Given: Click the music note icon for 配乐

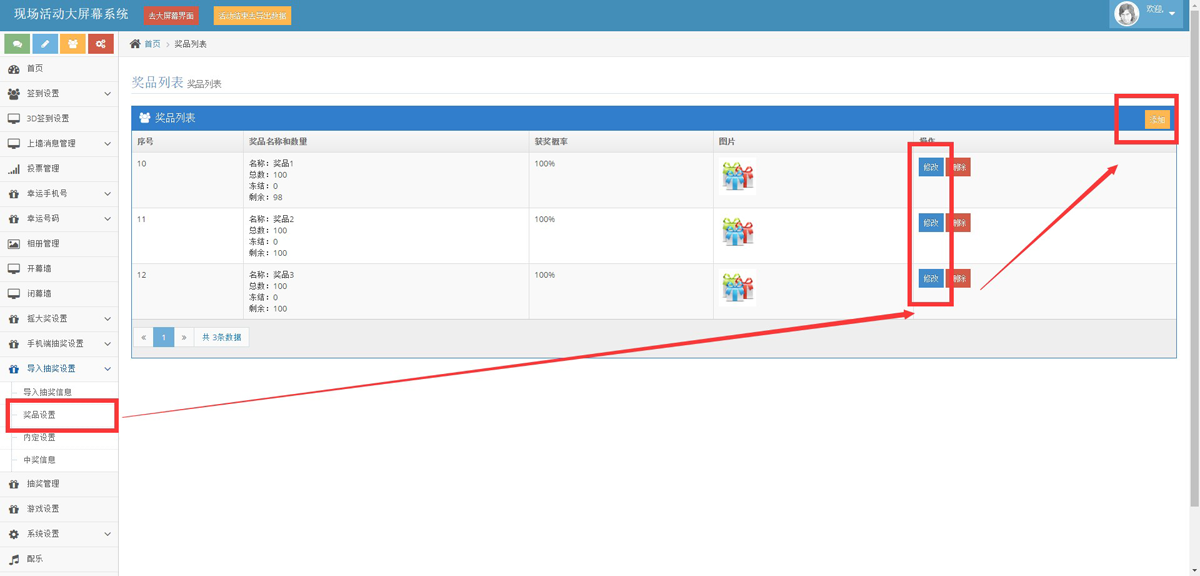Looking at the screenshot, I should 14,559.
